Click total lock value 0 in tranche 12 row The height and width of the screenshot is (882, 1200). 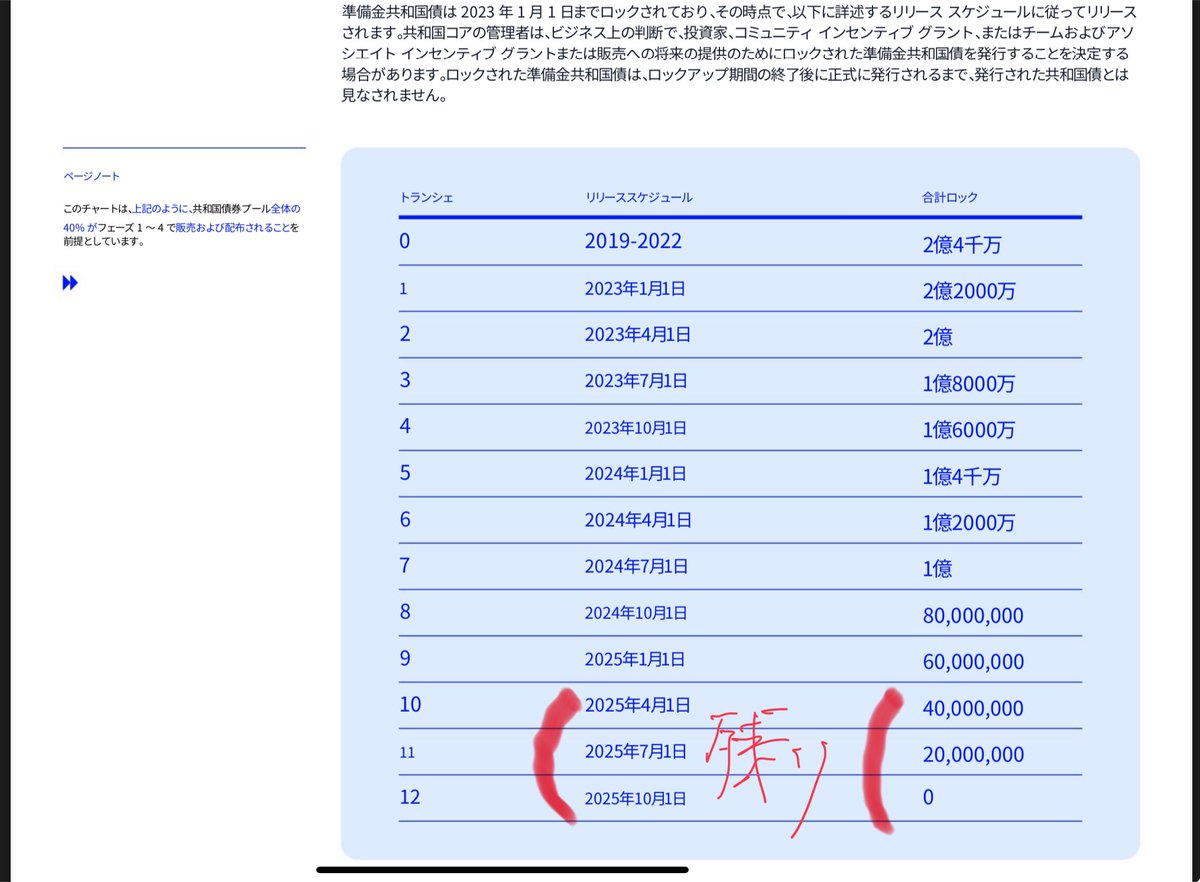coord(928,798)
